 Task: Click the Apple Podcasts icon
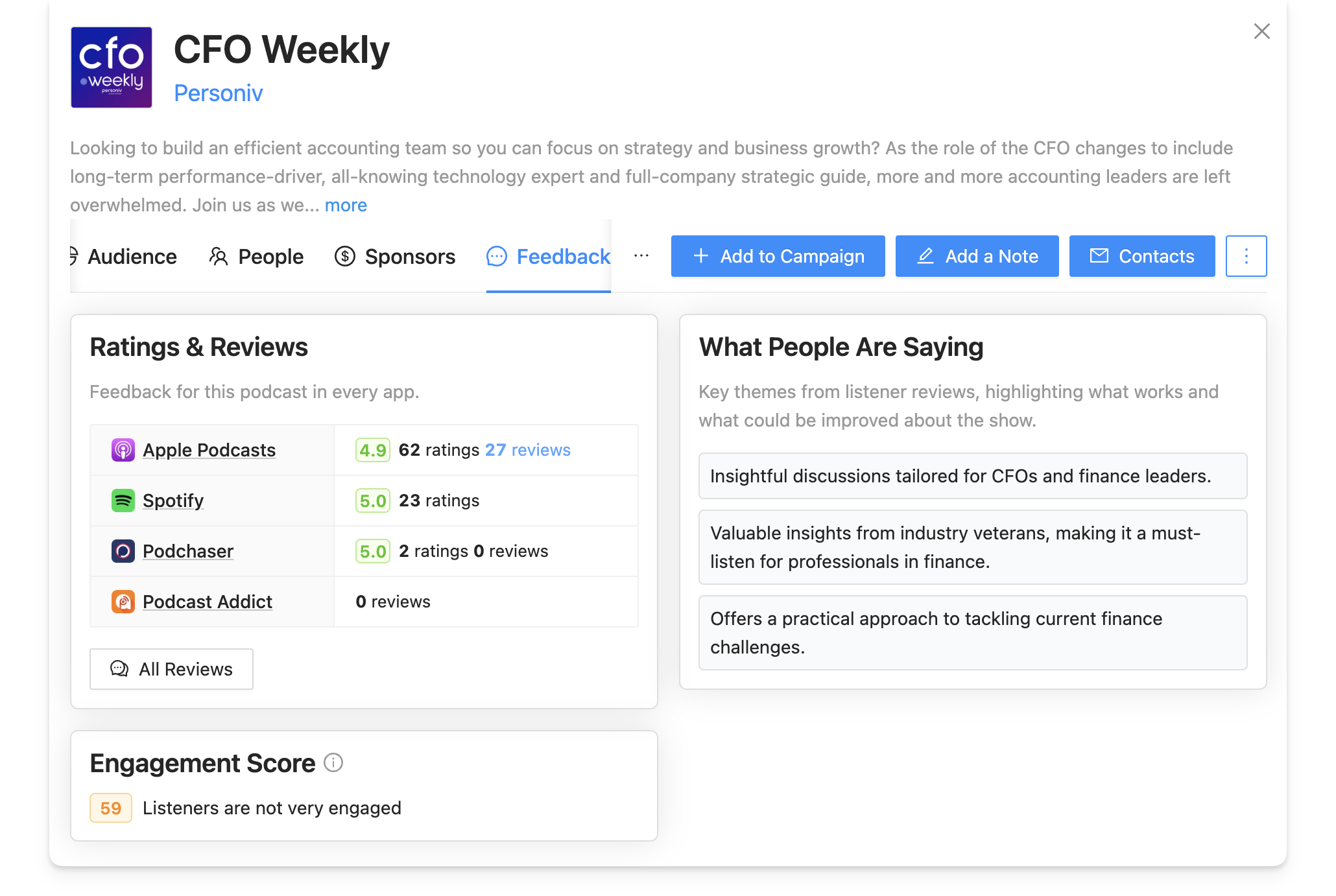(x=123, y=449)
